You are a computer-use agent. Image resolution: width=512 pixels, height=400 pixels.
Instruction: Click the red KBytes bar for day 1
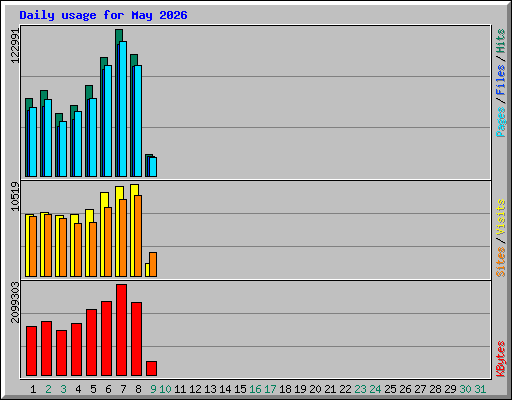(x=31, y=351)
